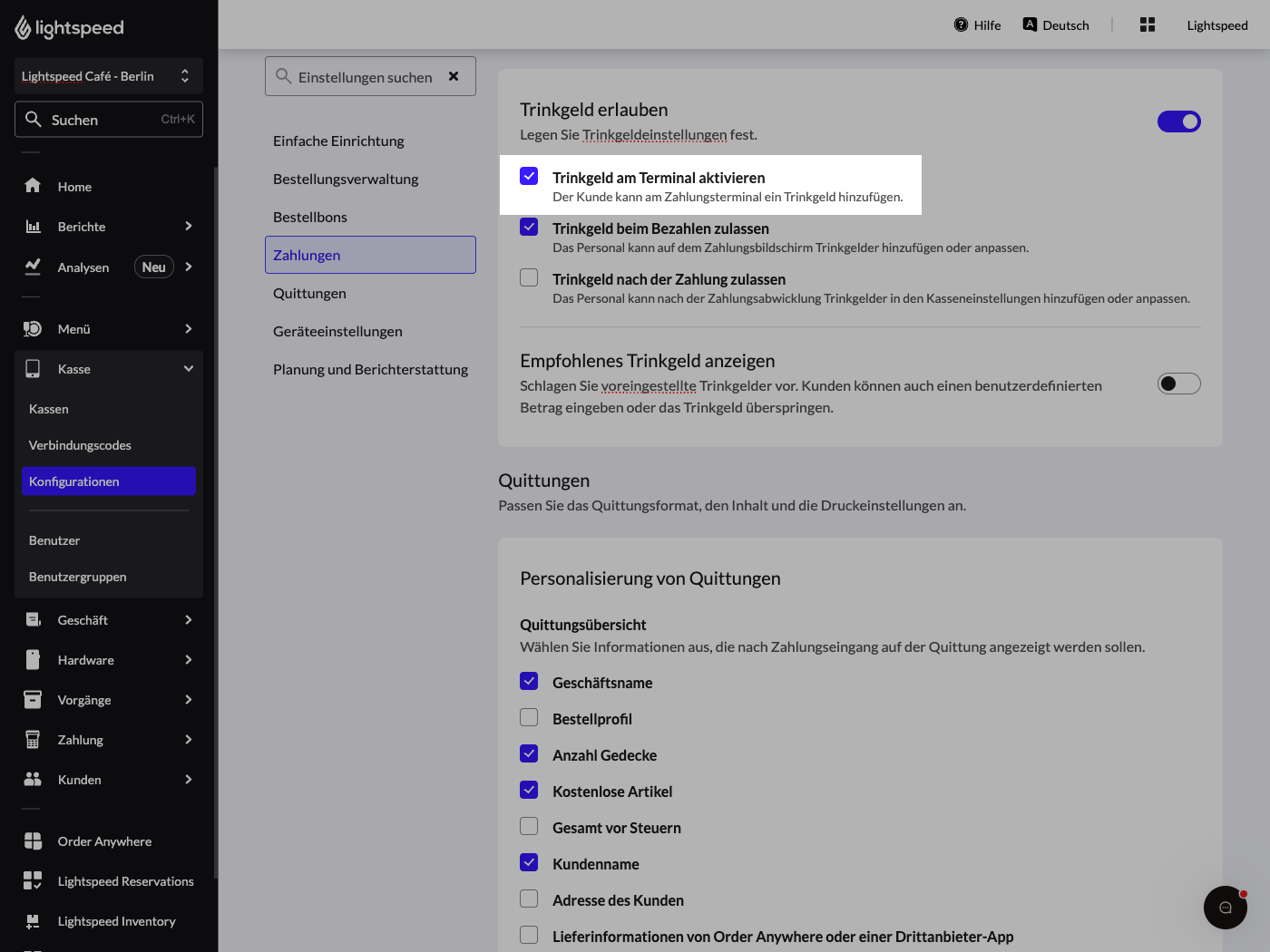The height and width of the screenshot is (952, 1270).
Task: Open Quittungen settings section in the list
Action: pyautogui.click(x=370, y=293)
